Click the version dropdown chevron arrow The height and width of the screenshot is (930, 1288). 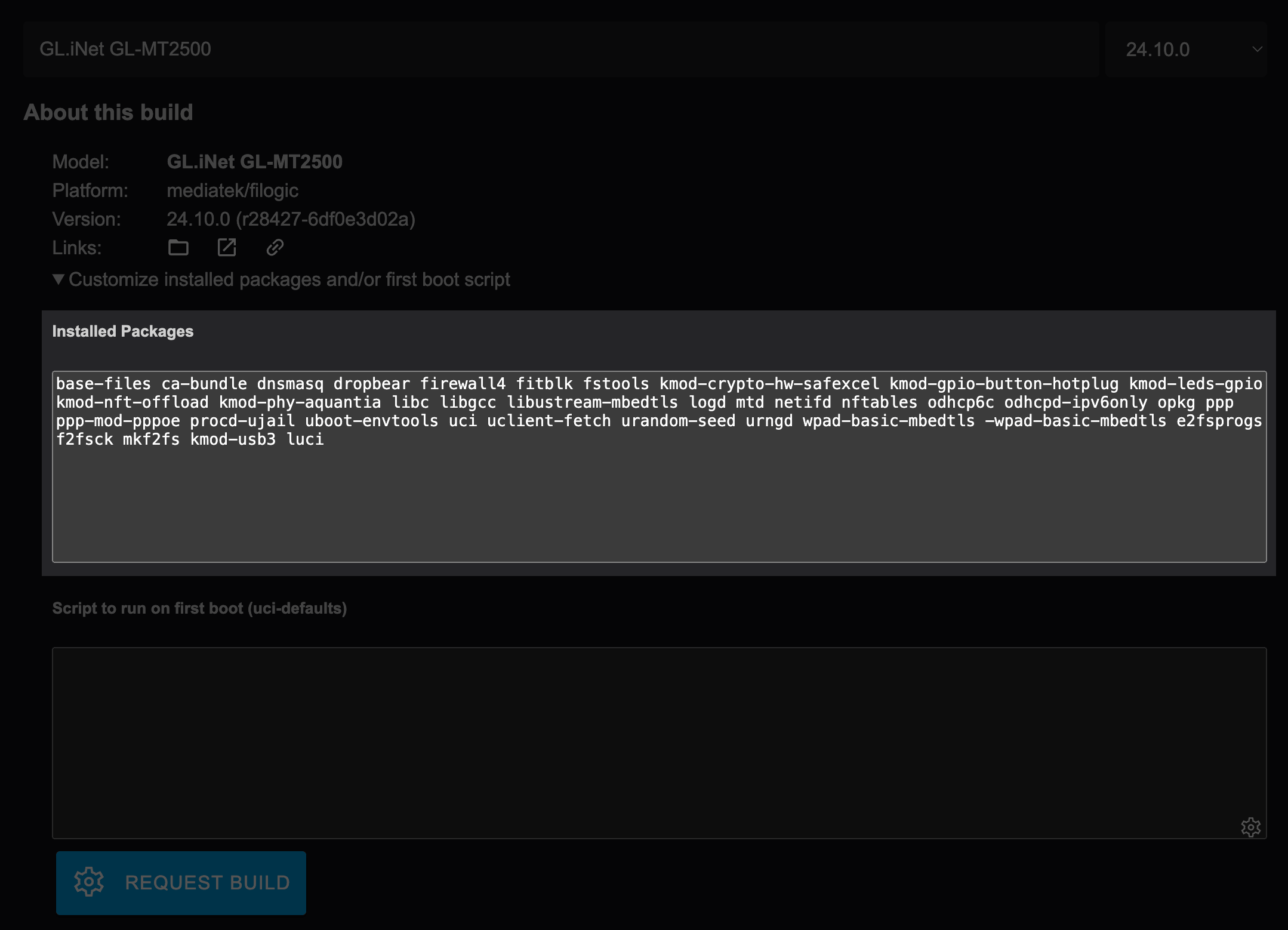1257,49
